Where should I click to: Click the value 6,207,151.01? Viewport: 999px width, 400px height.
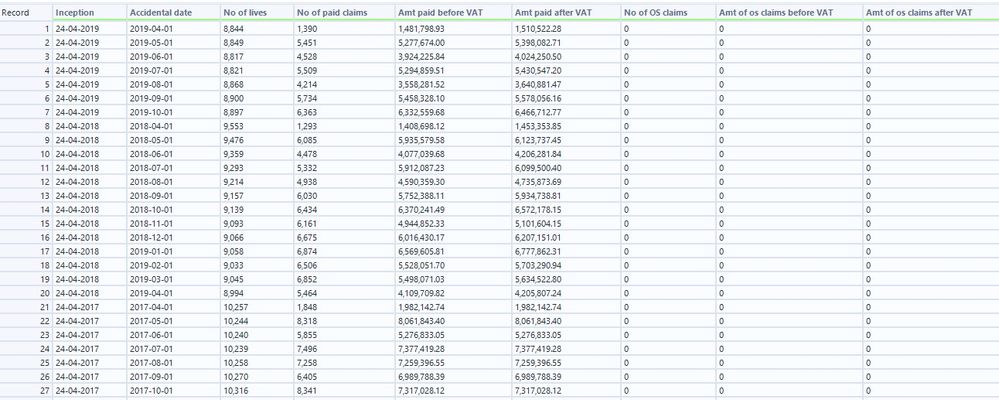pyautogui.click(x=538, y=238)
